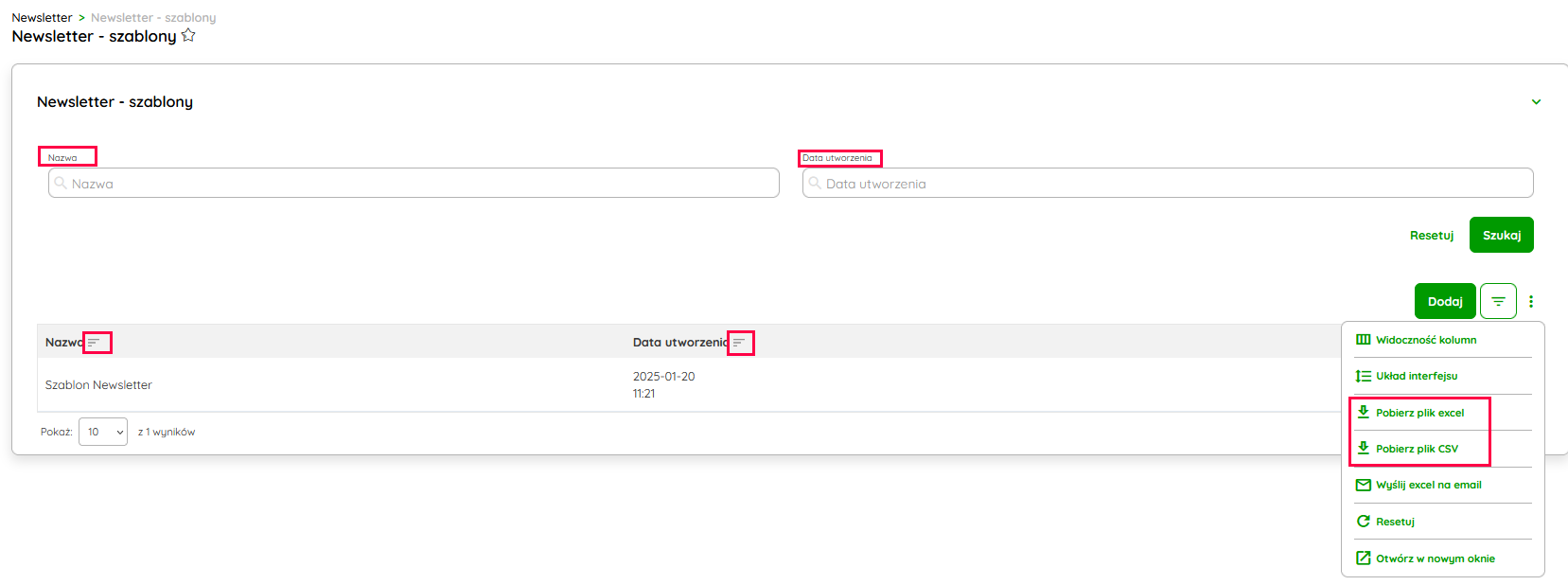Image resolution: width=1568 pixels, height=585 pixels.
Task: Click sort icon in Data utworzenia column header
Action: click(739, 343)
